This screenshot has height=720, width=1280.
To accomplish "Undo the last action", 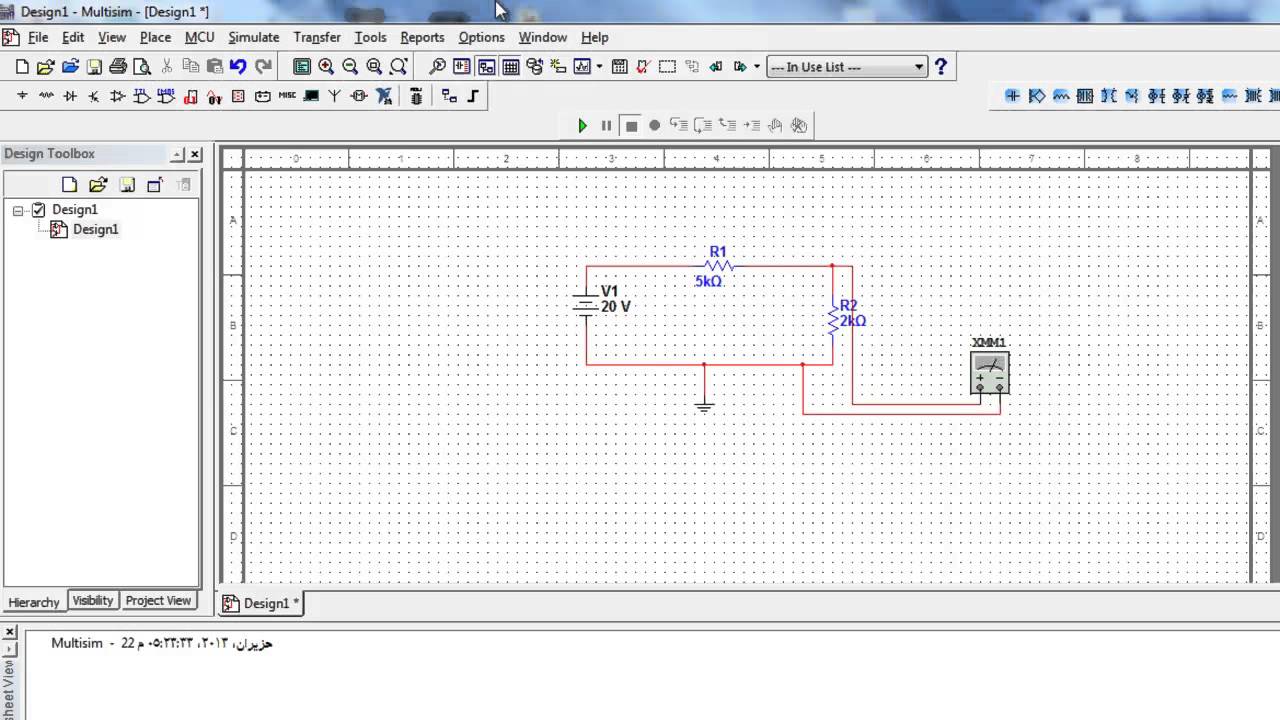I will tap(238, 67).
